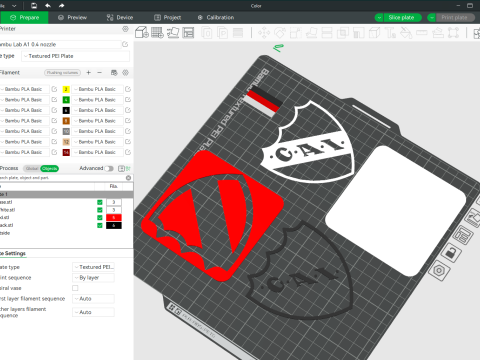Click the undo arrow icon
The width and height of the screenshot is (480, 360).
coord(48,6)
